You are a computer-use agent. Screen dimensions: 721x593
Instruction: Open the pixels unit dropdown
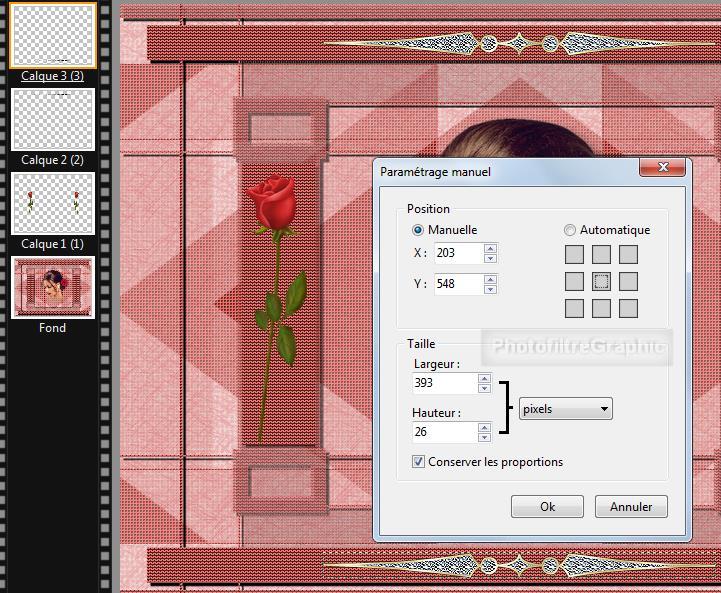coord(565,409)
